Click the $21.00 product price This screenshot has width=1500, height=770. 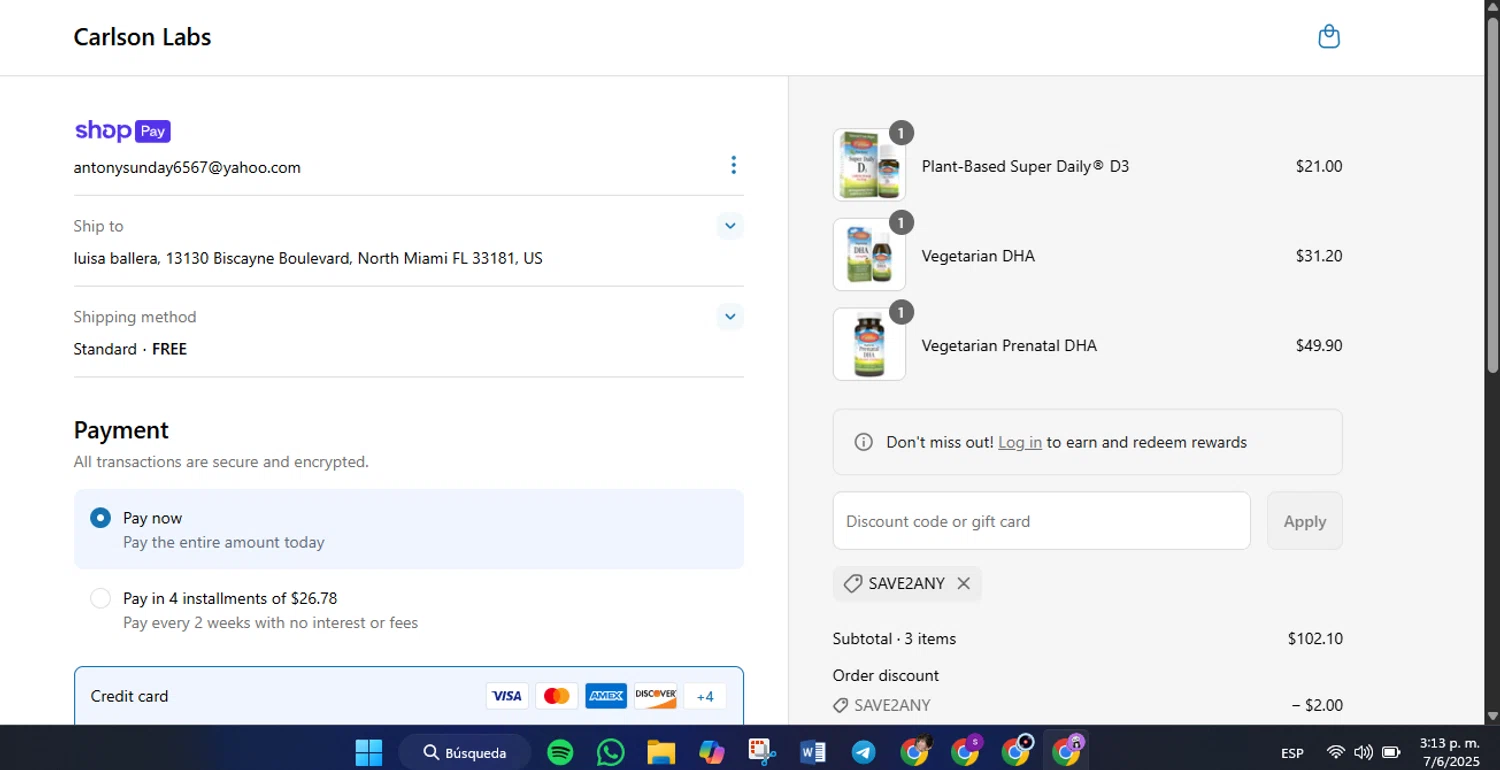1319,166
